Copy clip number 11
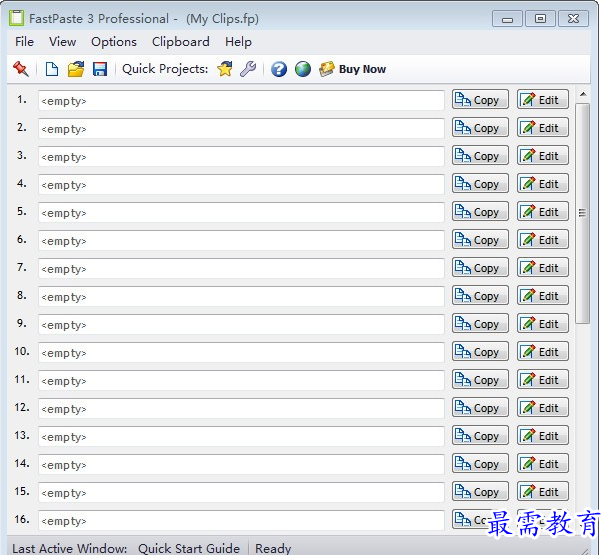609x555 pixels. [x=480, y=379]
